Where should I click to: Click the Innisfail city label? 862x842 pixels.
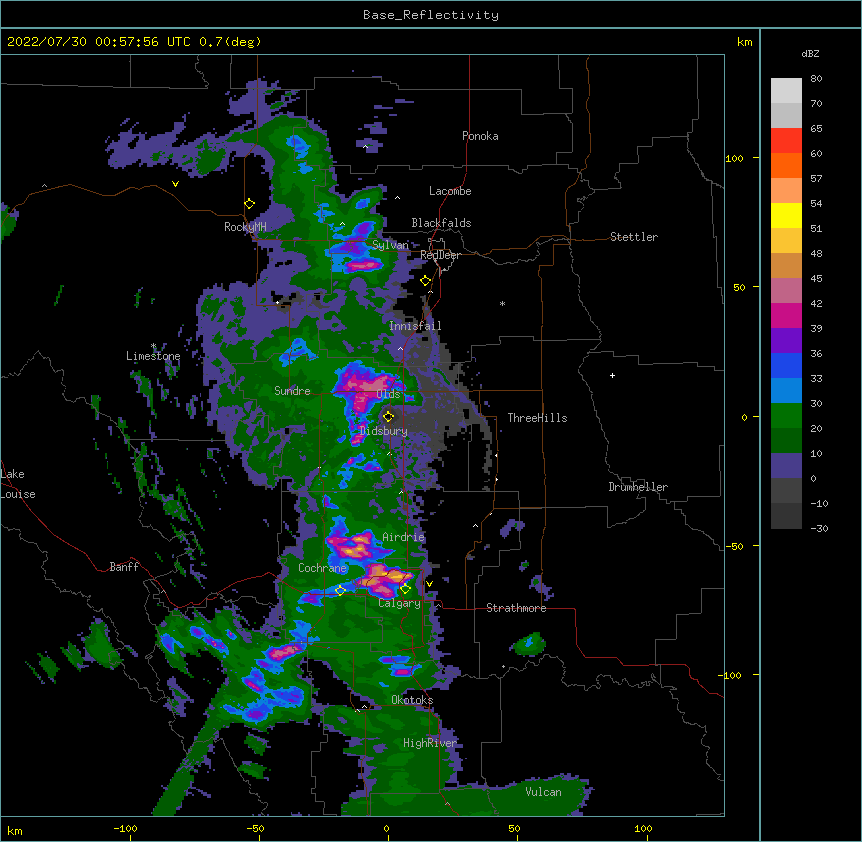coord(415,326)
